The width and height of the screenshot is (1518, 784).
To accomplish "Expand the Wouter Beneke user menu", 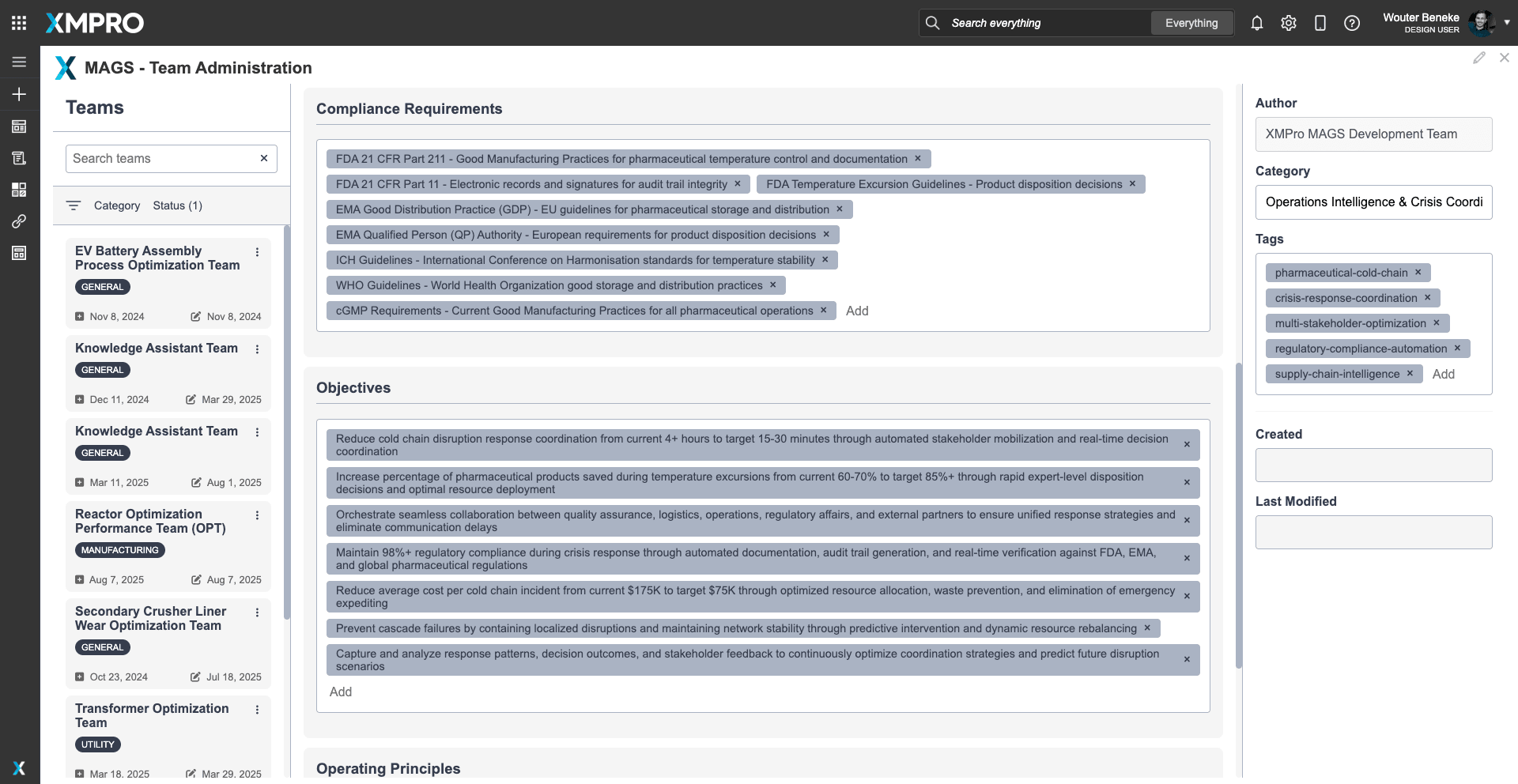I will coord(1506,23).
